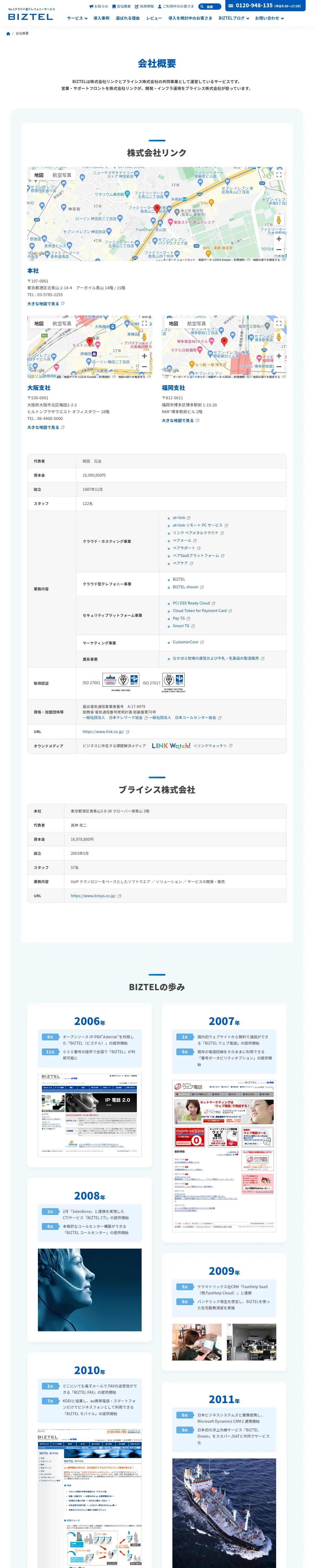Image resolution: width=314 pixels, height=1568 pixels.
Task: Open 大きな地図で見る under 福岡支社
Action: (x=181, y=420)
